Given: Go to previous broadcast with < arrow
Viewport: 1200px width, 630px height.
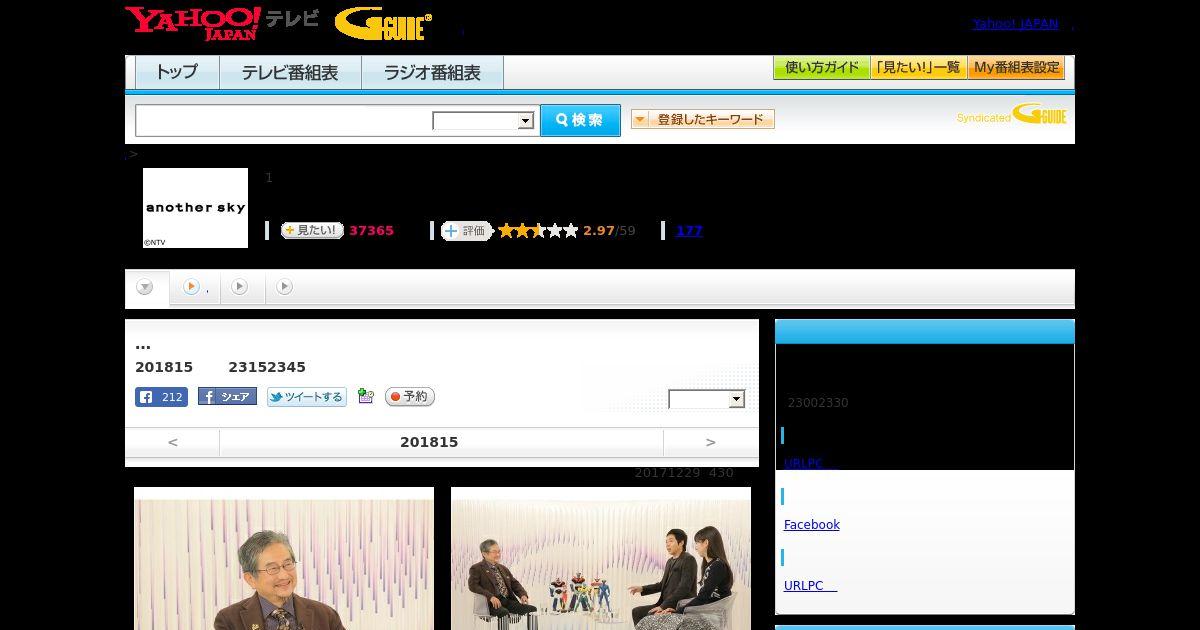Looking at the screenshot, I should 173,442.
